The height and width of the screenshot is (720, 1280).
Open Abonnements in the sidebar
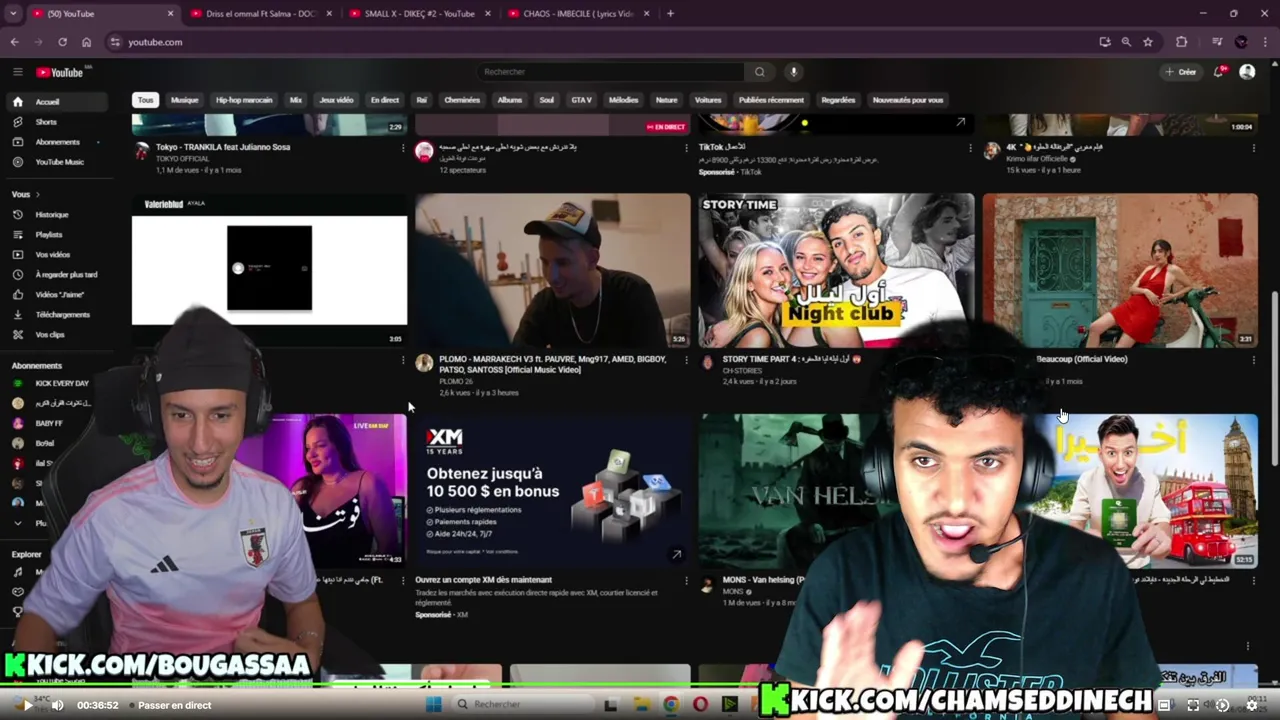click(x=58, y=142)
